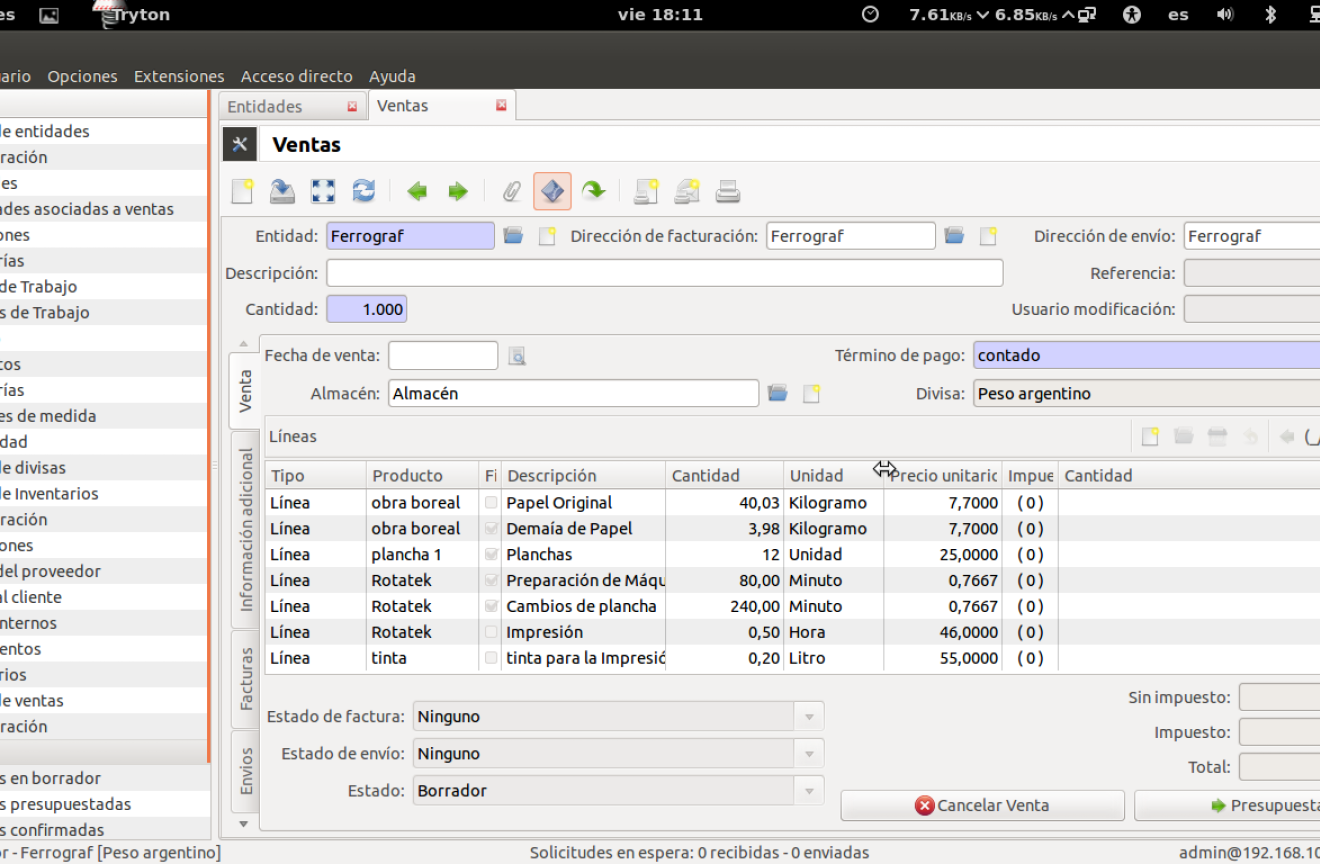Toggle the checkbox in the tinta row

pos(491,658)
